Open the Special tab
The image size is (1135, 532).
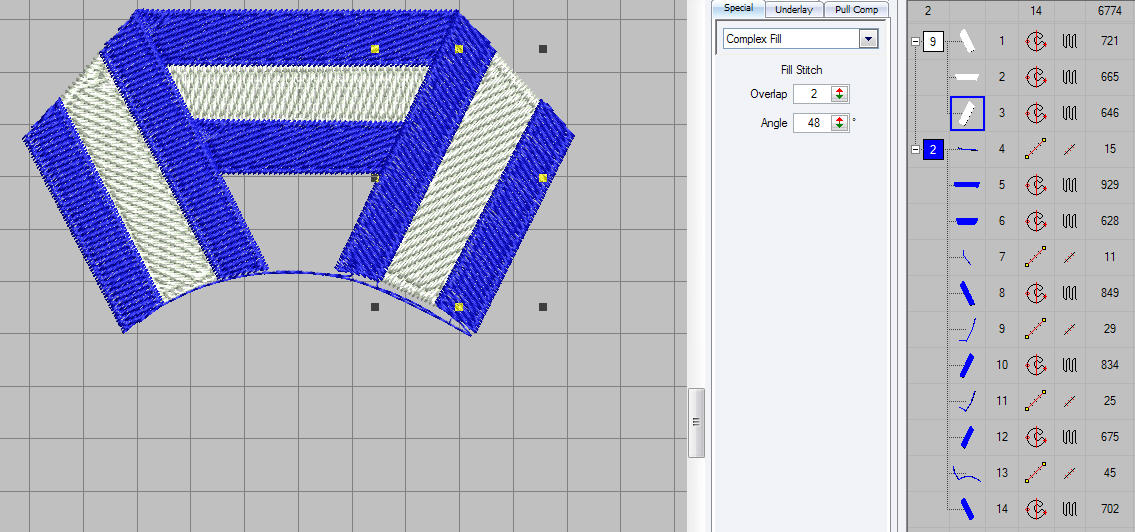point(738,8)
